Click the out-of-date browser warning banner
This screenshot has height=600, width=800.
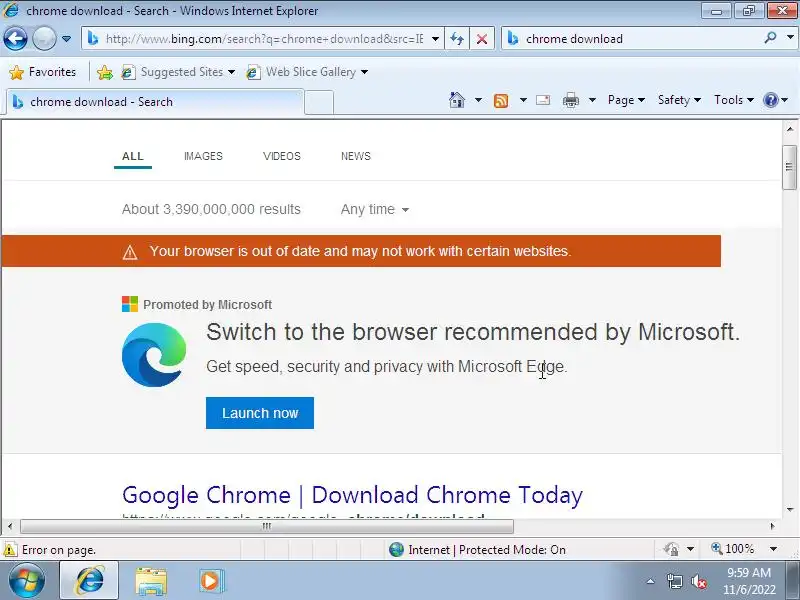pos(361,251)
